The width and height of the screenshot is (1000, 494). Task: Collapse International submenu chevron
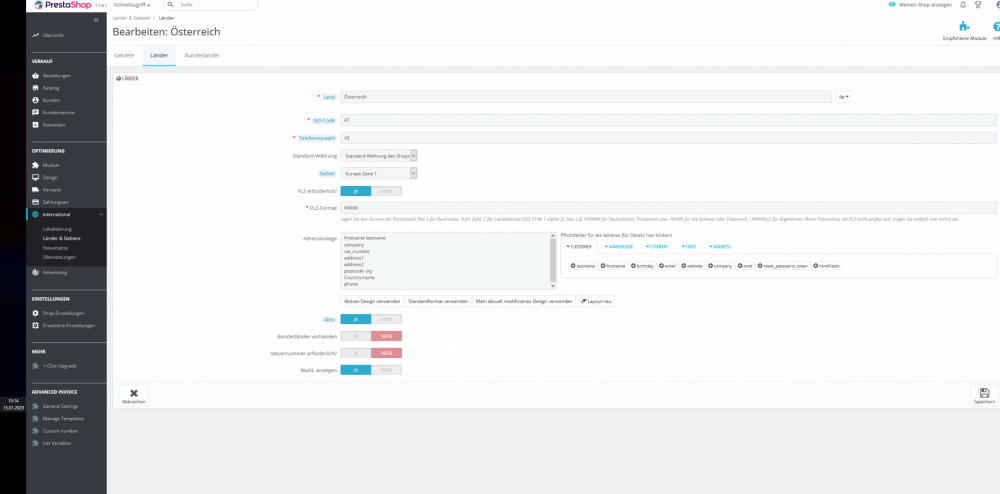(101, 215)
